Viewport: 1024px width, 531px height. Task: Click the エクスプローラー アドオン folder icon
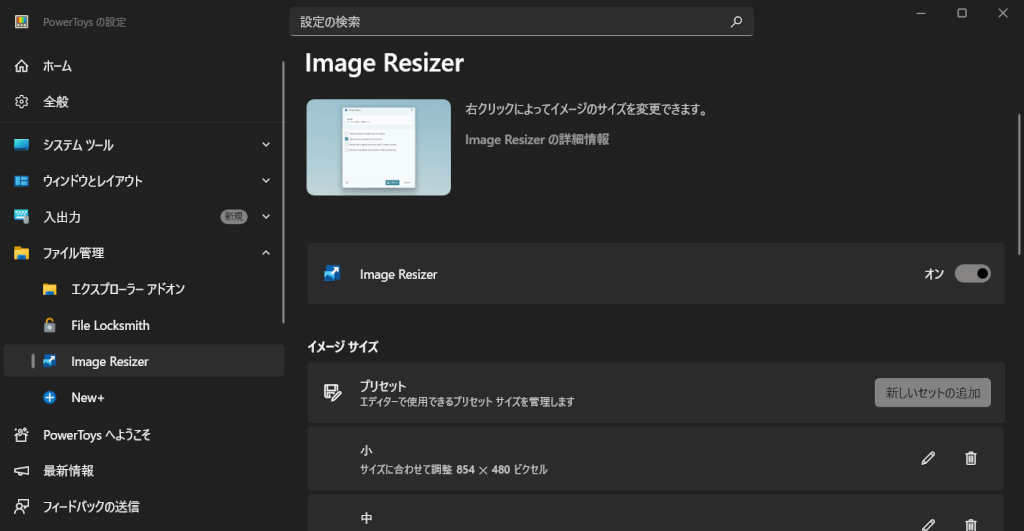click(50, 289)
